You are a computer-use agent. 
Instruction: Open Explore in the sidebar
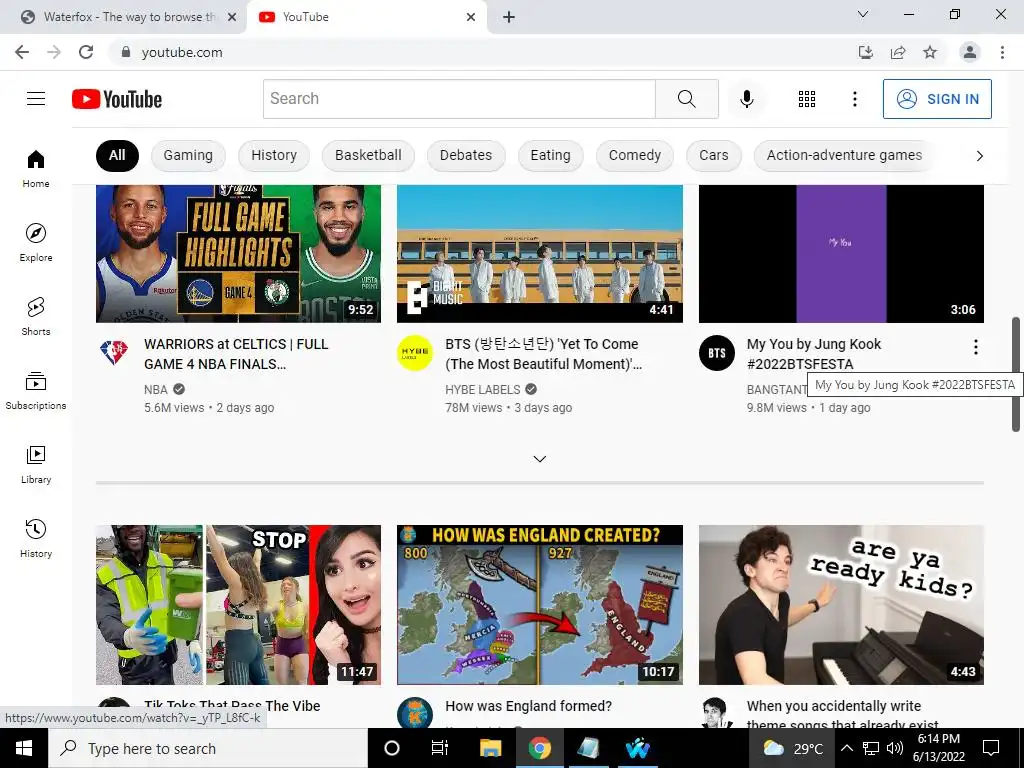(36, 242)
